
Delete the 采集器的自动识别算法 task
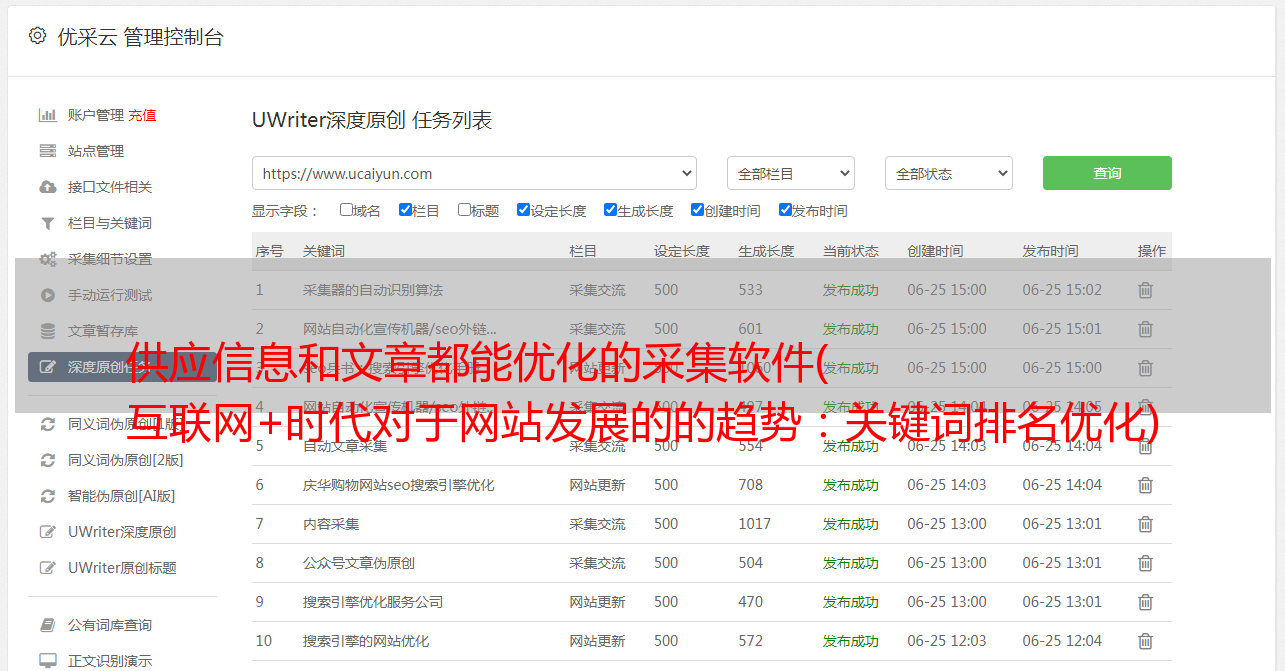(1145, 290)
